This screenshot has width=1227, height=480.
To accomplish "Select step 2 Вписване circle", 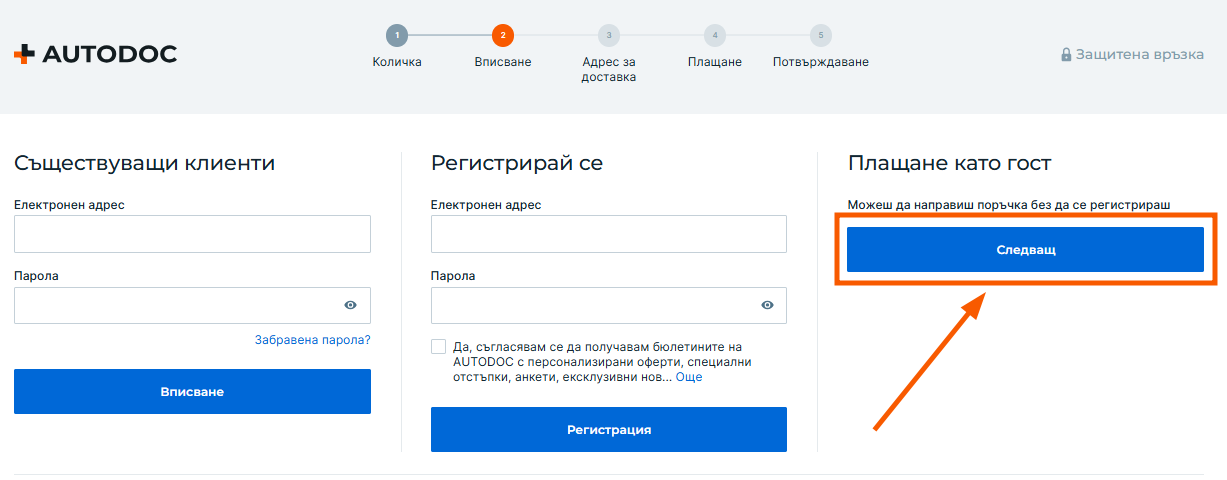I will (x=503, y=36).
